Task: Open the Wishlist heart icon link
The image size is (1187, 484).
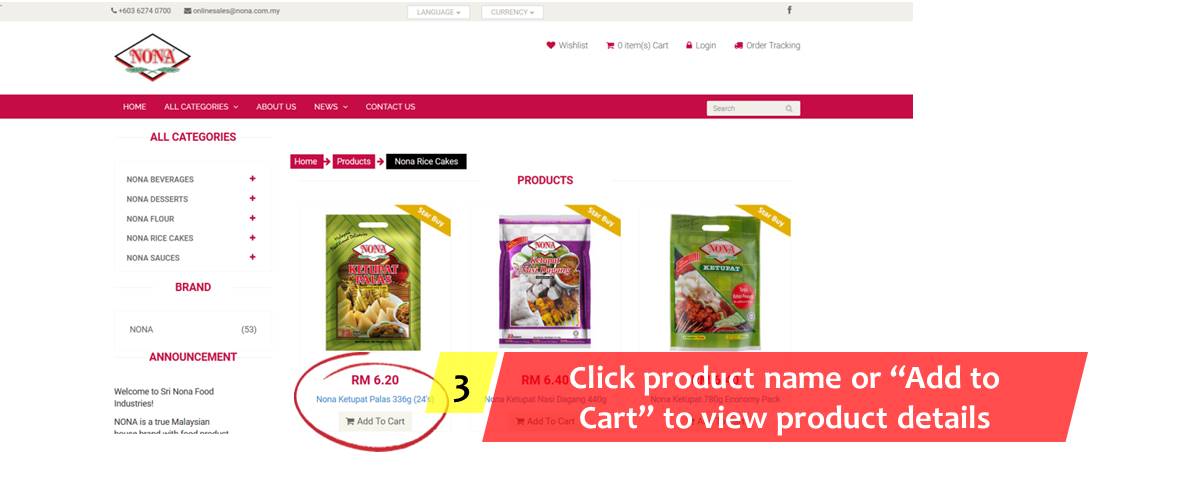Action: (x=551, y=45)
